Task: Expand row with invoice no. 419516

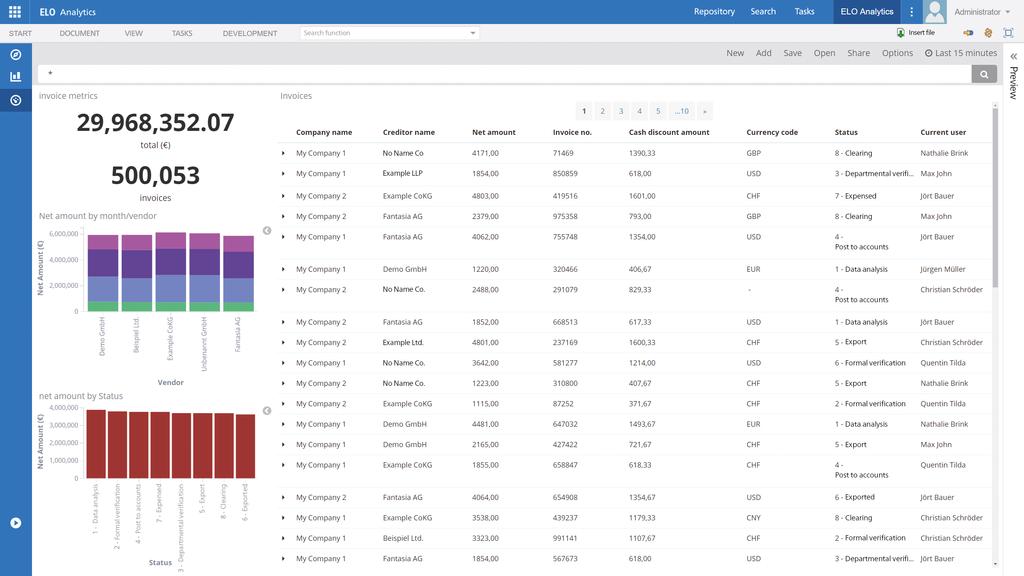Action: click(283, 196)
